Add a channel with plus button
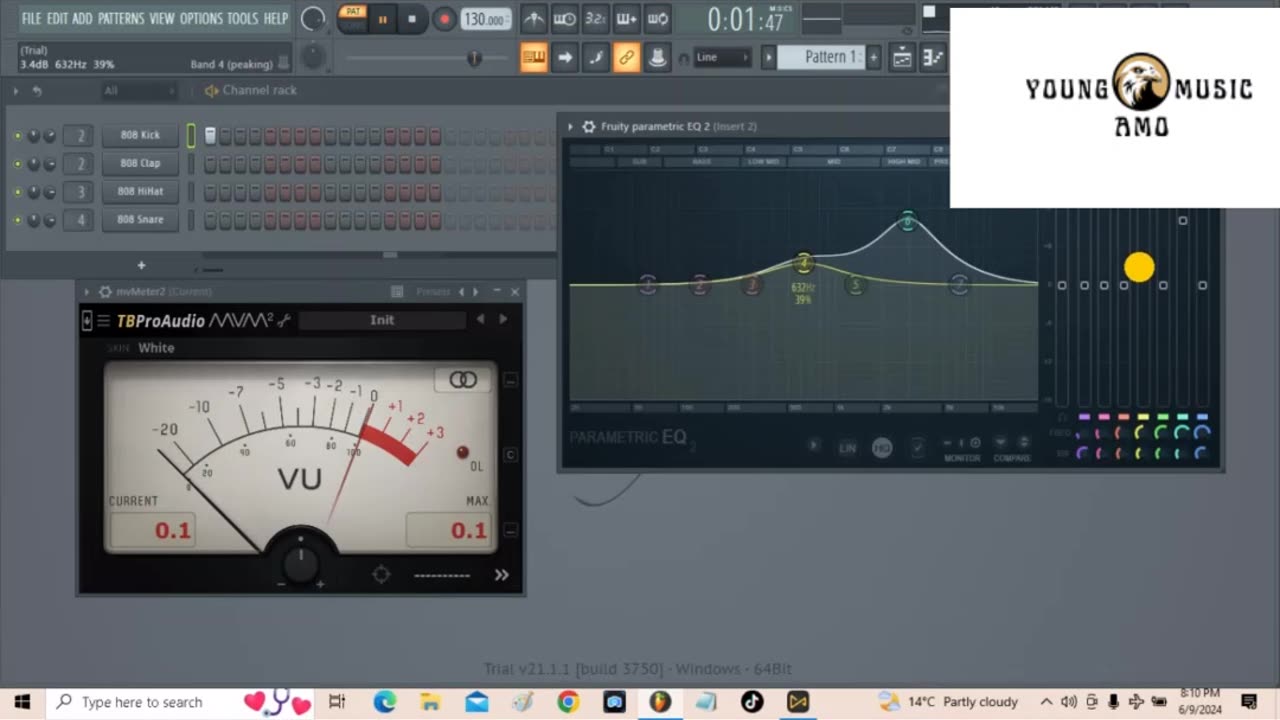The height and width of the screenshot is (720, 1280). point(141,265)
